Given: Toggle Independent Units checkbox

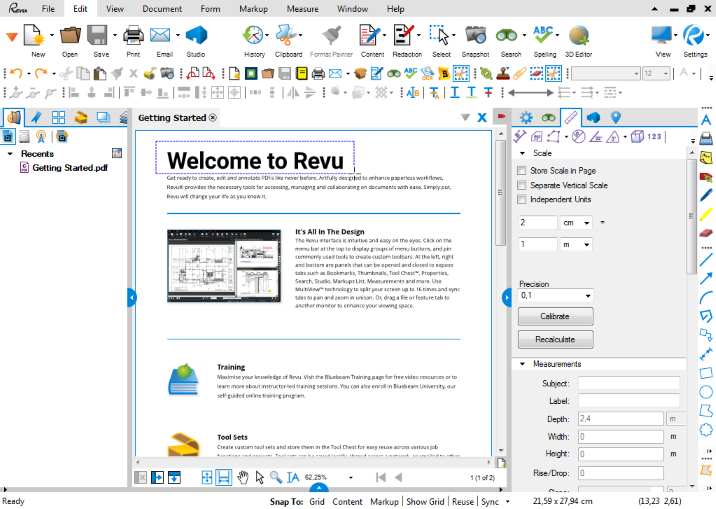Looking at the screenshot, I should (x=521, y=199).
